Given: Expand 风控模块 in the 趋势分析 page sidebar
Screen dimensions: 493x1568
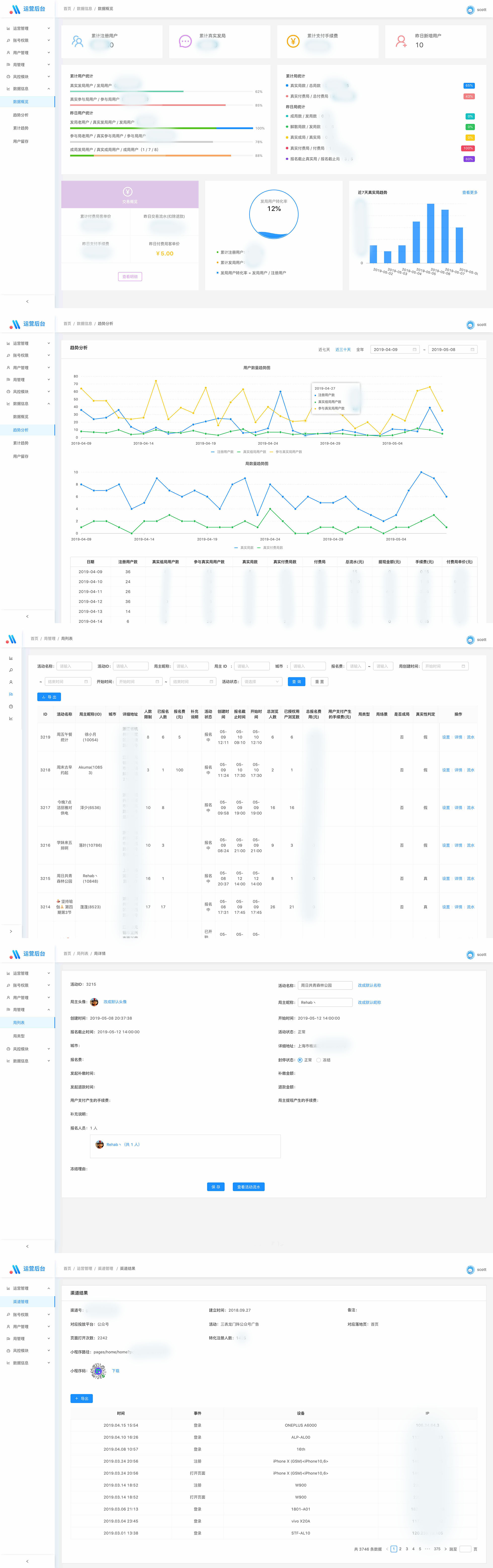Looking at the screenshot, I should [27, 391].
